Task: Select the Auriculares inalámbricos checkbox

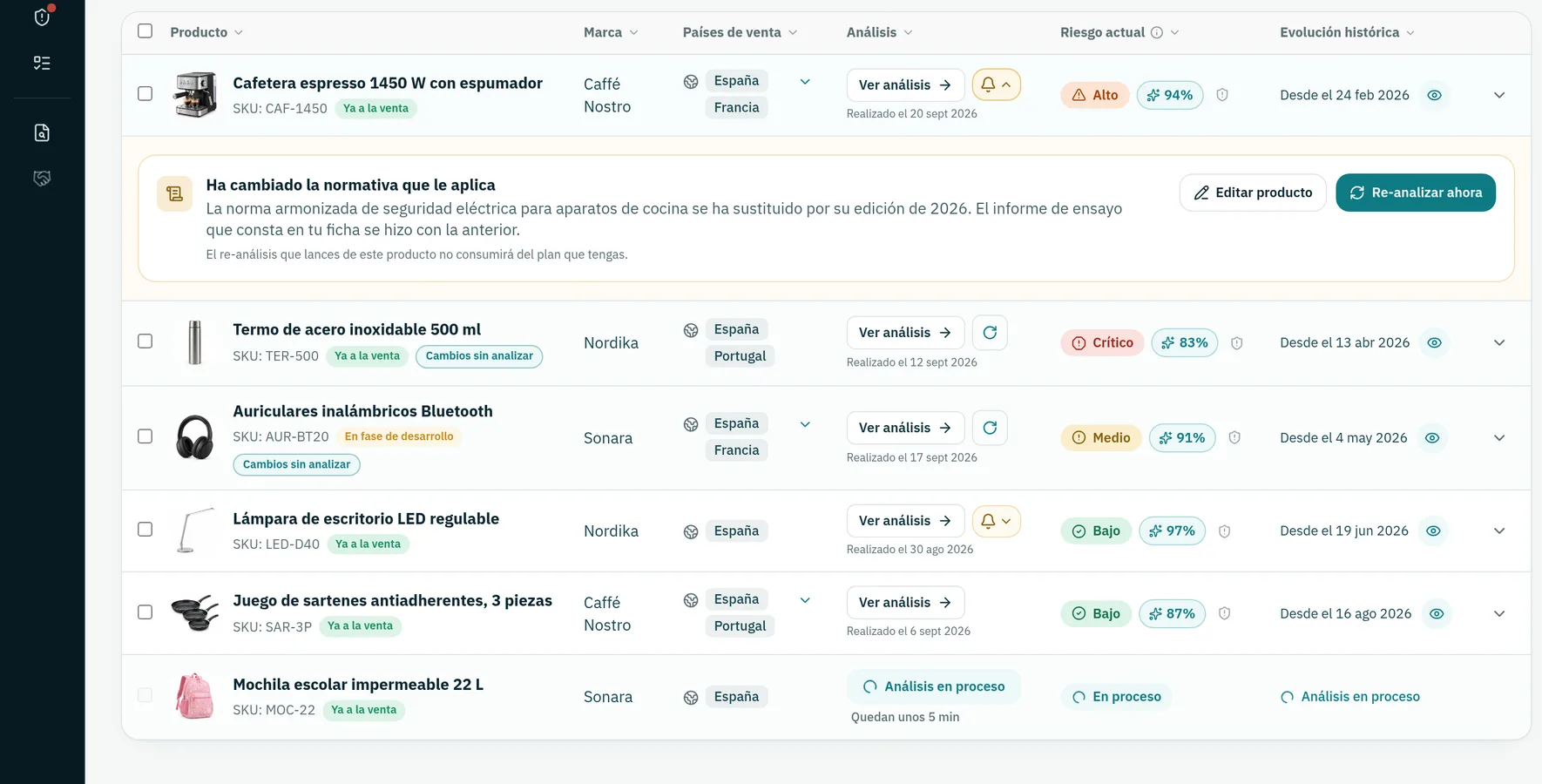Action: click(x=145, y=436)
